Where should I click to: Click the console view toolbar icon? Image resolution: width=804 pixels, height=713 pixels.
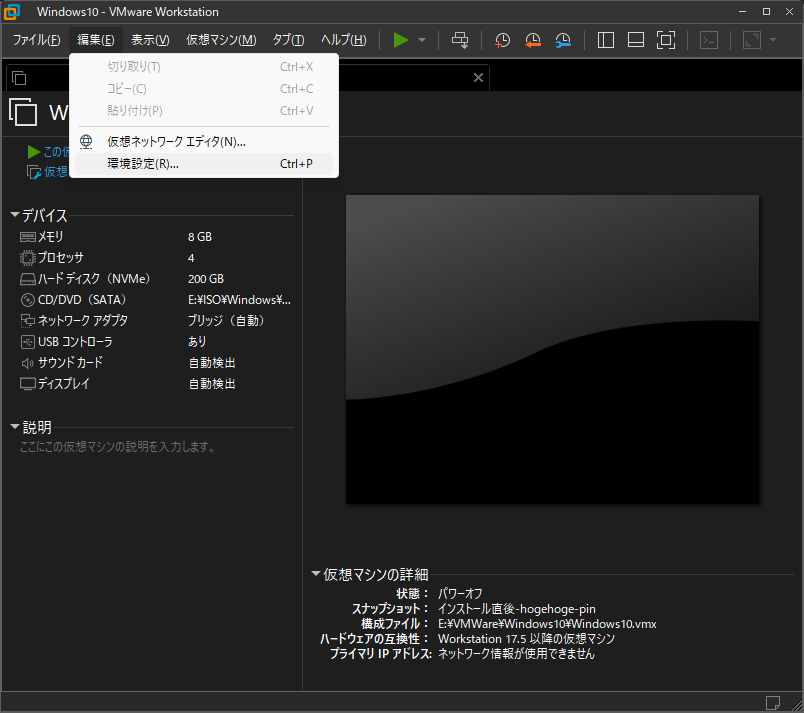click(x=709, y=40)
